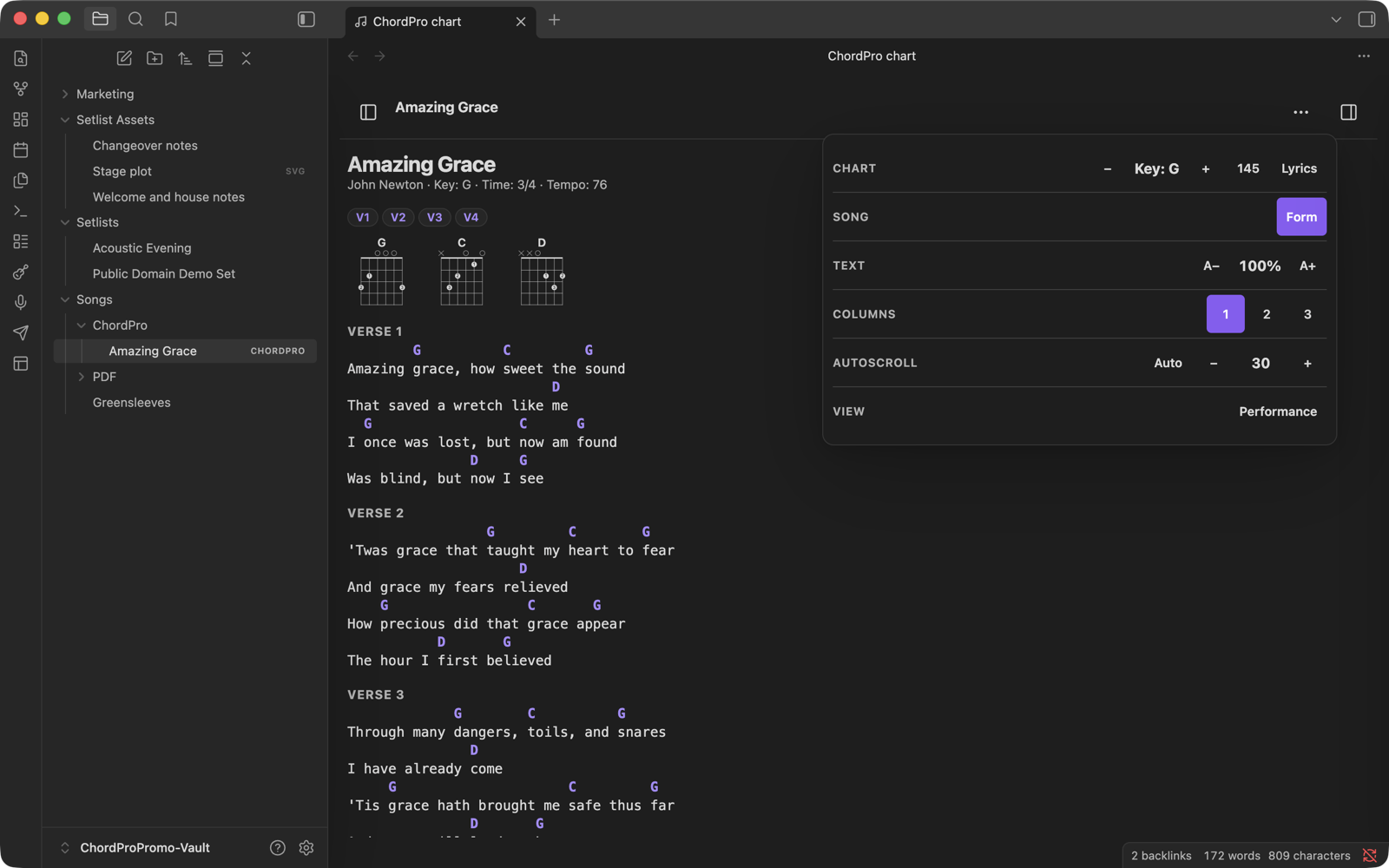Jump to verse V2
The image size is (1389, 868).
[398, 217]
